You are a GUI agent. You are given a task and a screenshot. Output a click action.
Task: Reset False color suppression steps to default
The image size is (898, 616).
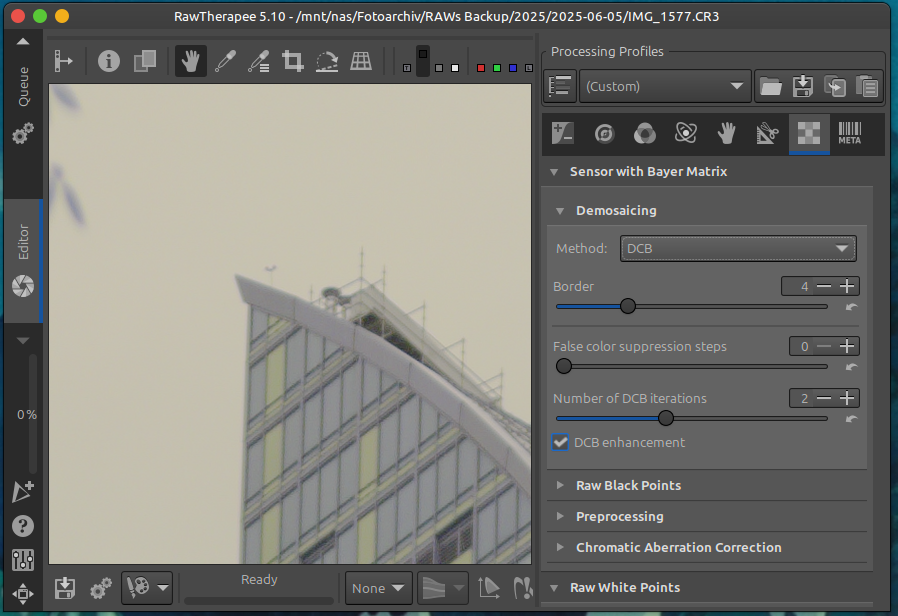pos(852,367)
